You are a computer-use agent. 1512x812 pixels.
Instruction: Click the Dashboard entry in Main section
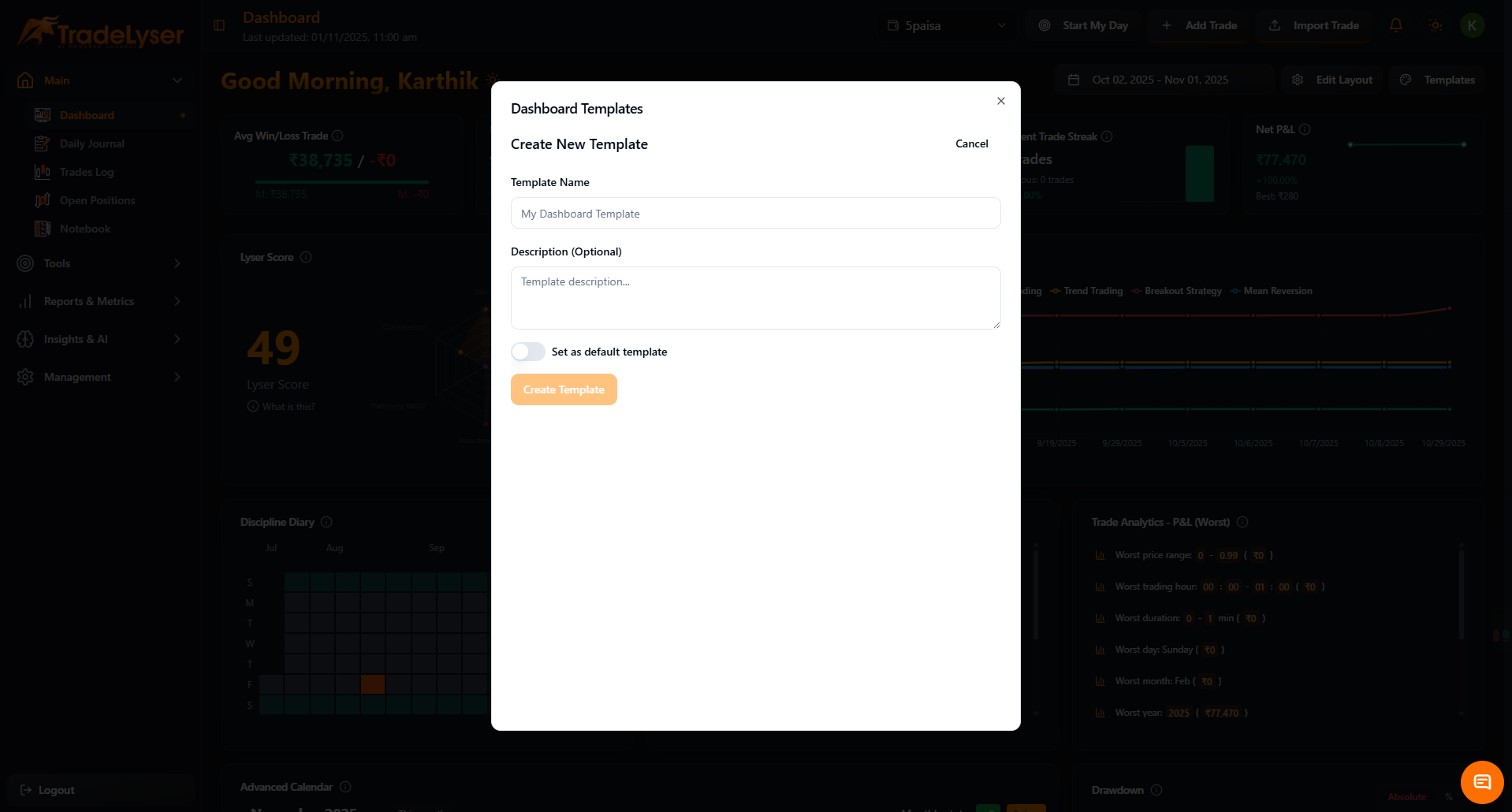(x=87, y=115)
